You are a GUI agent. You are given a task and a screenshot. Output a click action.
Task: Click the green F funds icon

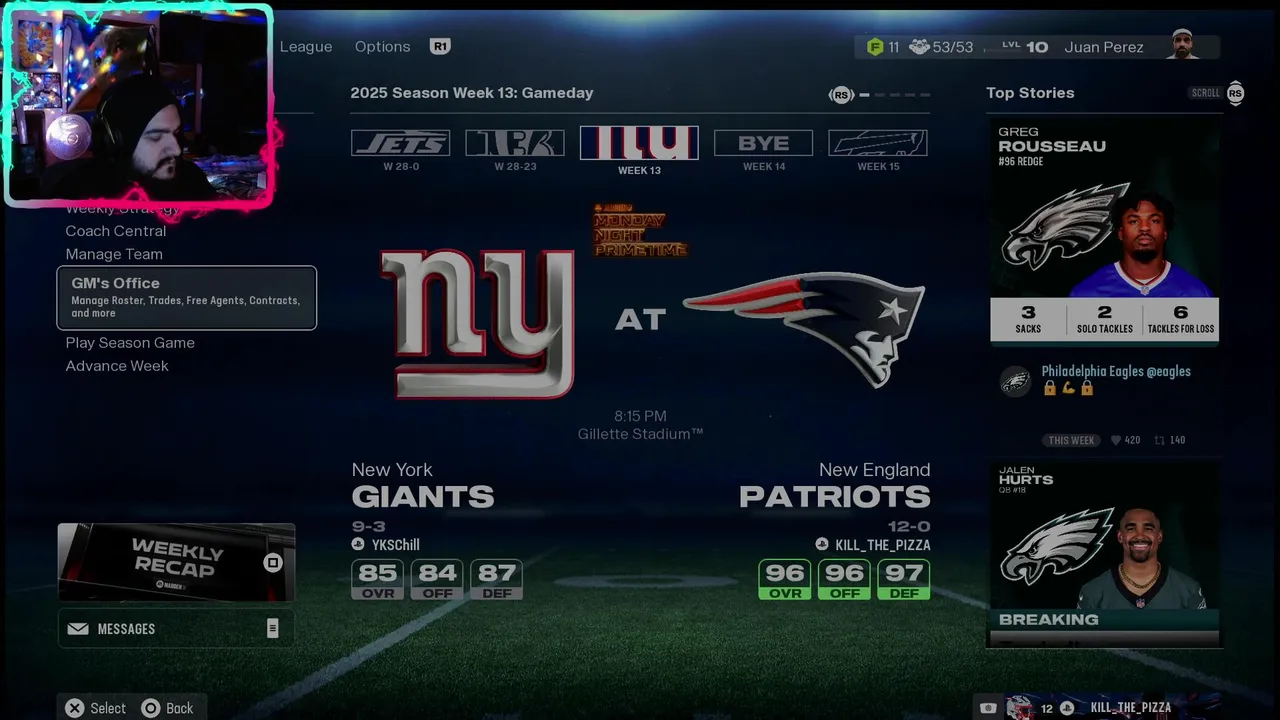point(875,47)
